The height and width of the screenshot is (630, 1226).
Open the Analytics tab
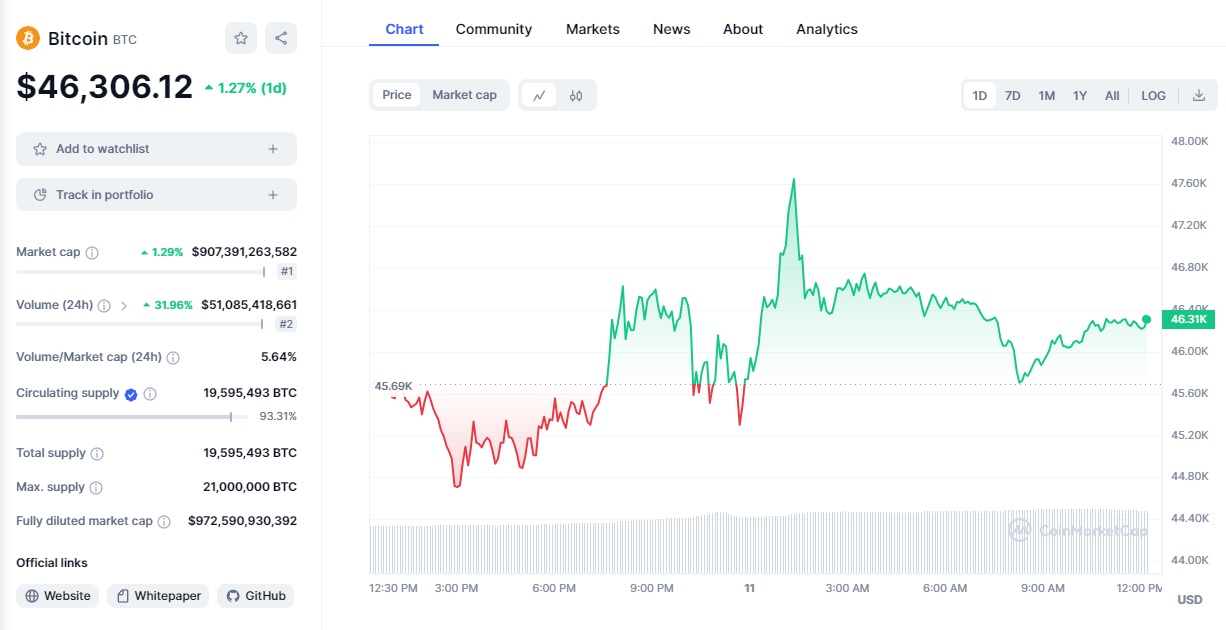tap(827, 29)
